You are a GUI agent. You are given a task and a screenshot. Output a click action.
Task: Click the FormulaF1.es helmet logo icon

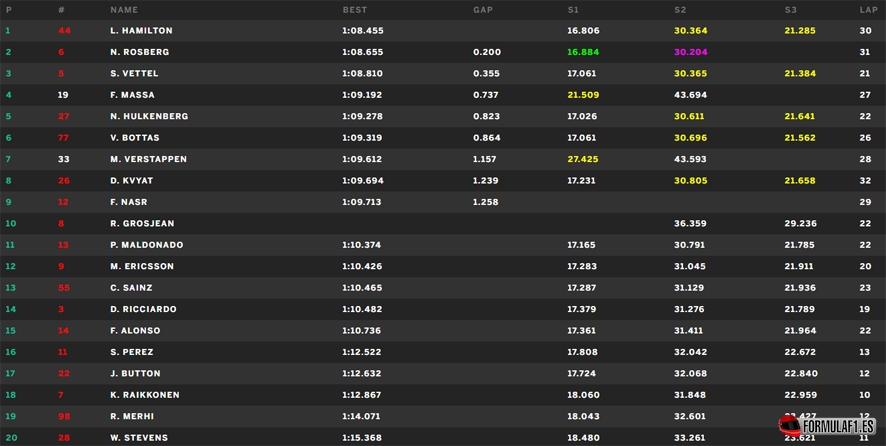click(x=789, y=426)
